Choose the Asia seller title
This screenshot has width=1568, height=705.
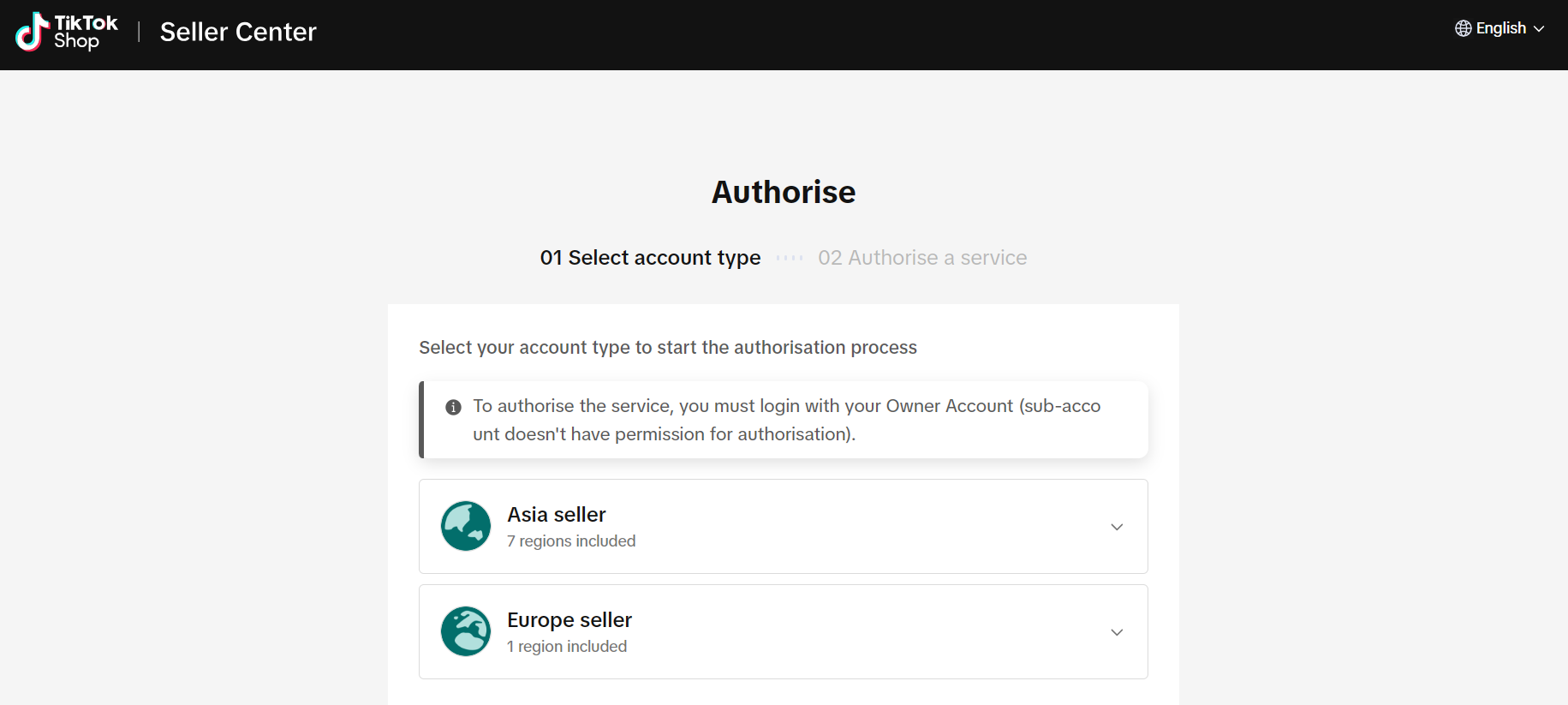(x=557, y=515)
